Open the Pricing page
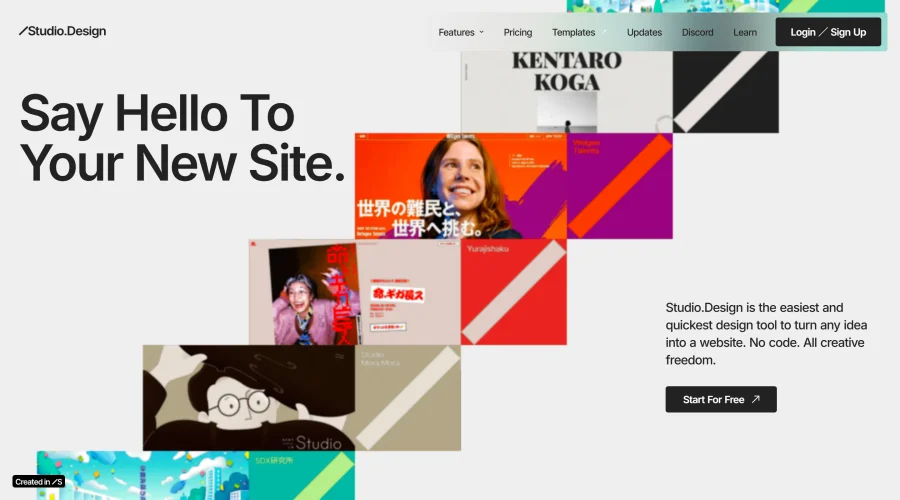Viewport: 900px width, 500px height. click(x=518, y=33)
